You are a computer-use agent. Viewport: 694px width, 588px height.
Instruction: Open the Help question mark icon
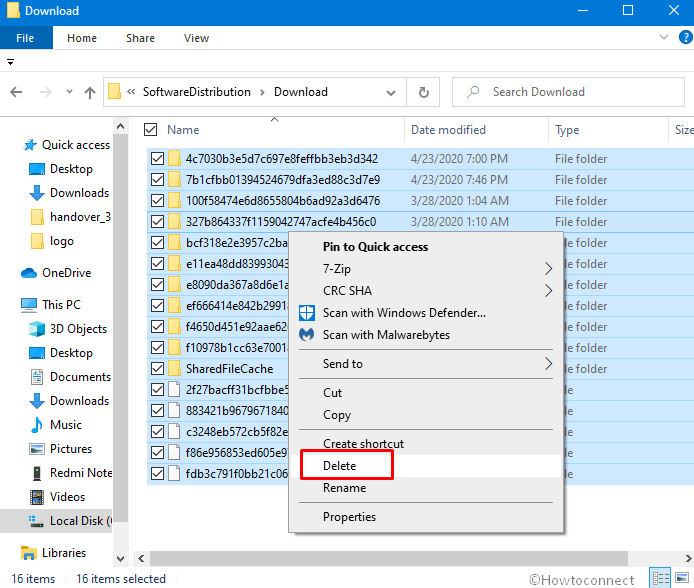(685, 37)
